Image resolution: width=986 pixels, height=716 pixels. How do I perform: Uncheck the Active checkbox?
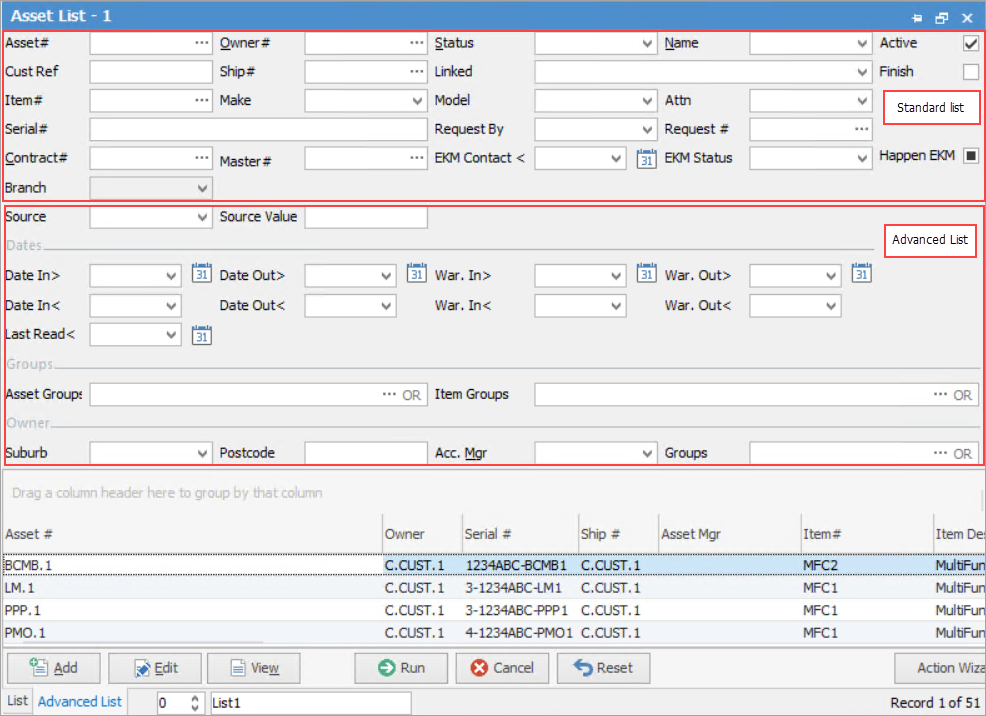970,44
